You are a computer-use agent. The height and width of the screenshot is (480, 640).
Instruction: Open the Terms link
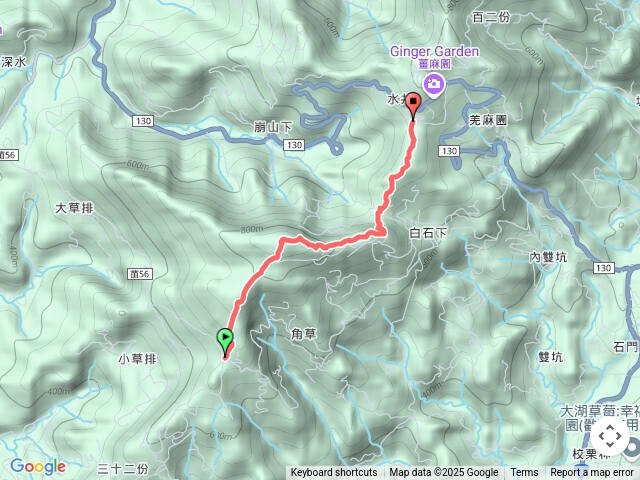(x=524, y=473)
